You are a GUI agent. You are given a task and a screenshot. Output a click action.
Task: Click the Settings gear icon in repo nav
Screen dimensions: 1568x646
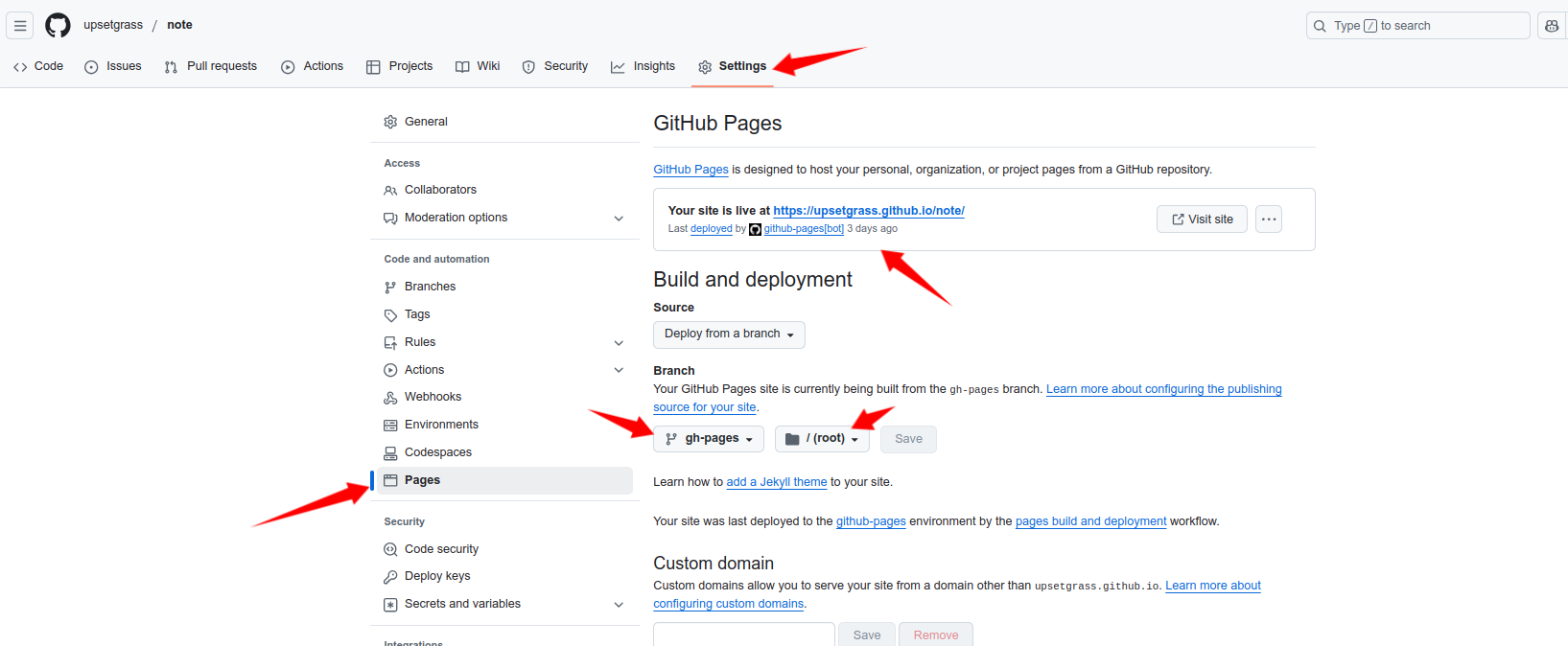tap(705, 67)
